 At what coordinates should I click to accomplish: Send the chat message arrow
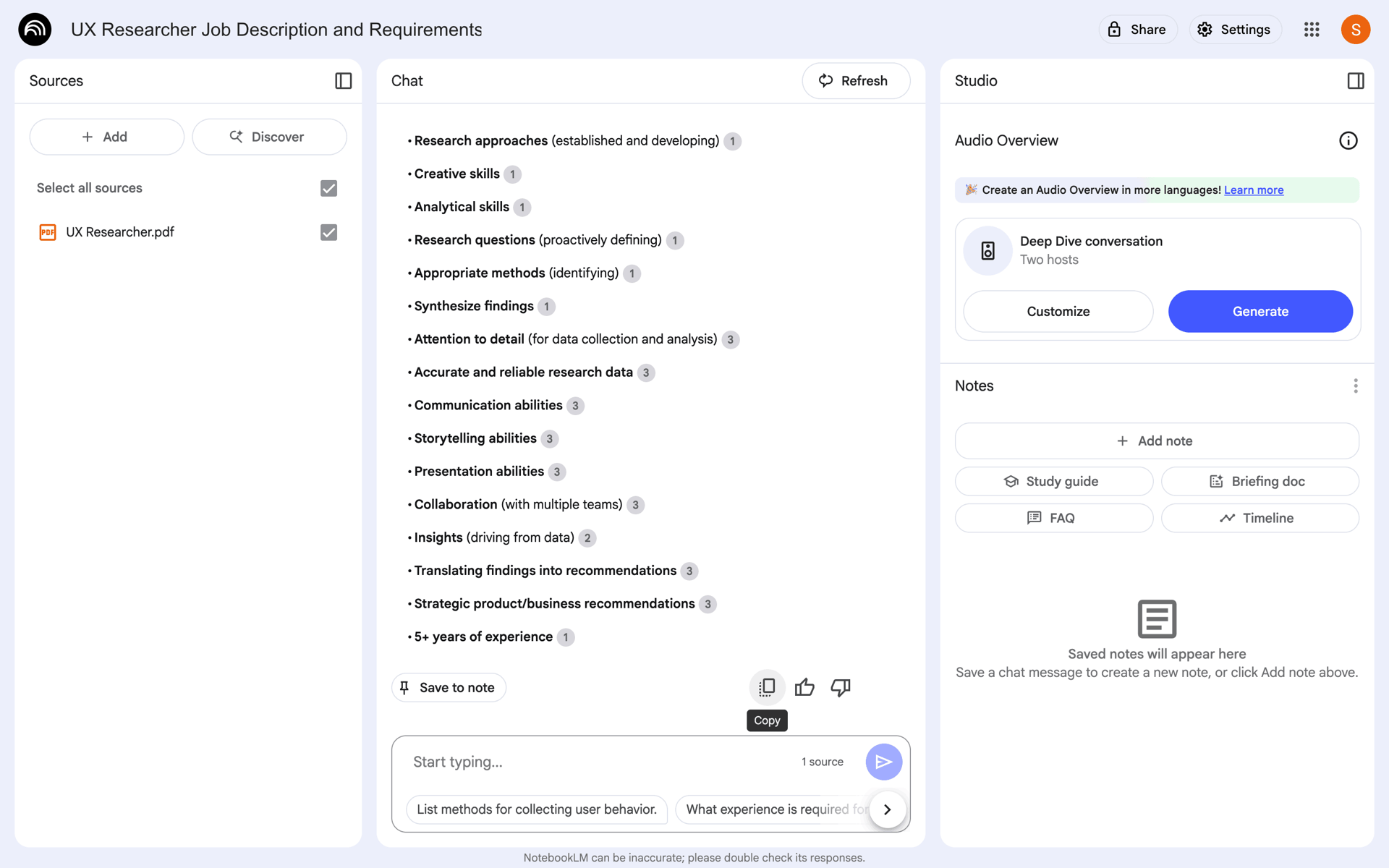pos(883,762)
